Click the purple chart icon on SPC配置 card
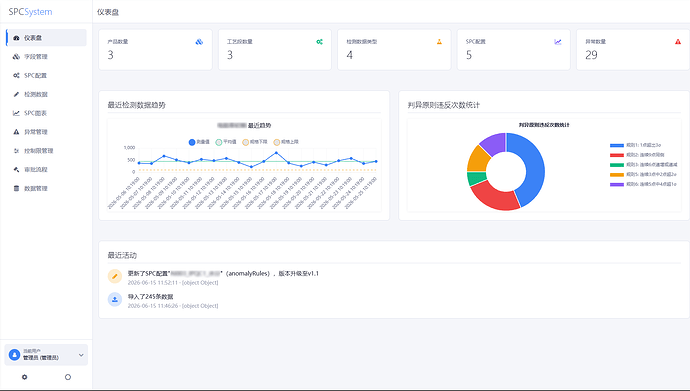This screenshot has height=391, width=690. tap(558, 42)
